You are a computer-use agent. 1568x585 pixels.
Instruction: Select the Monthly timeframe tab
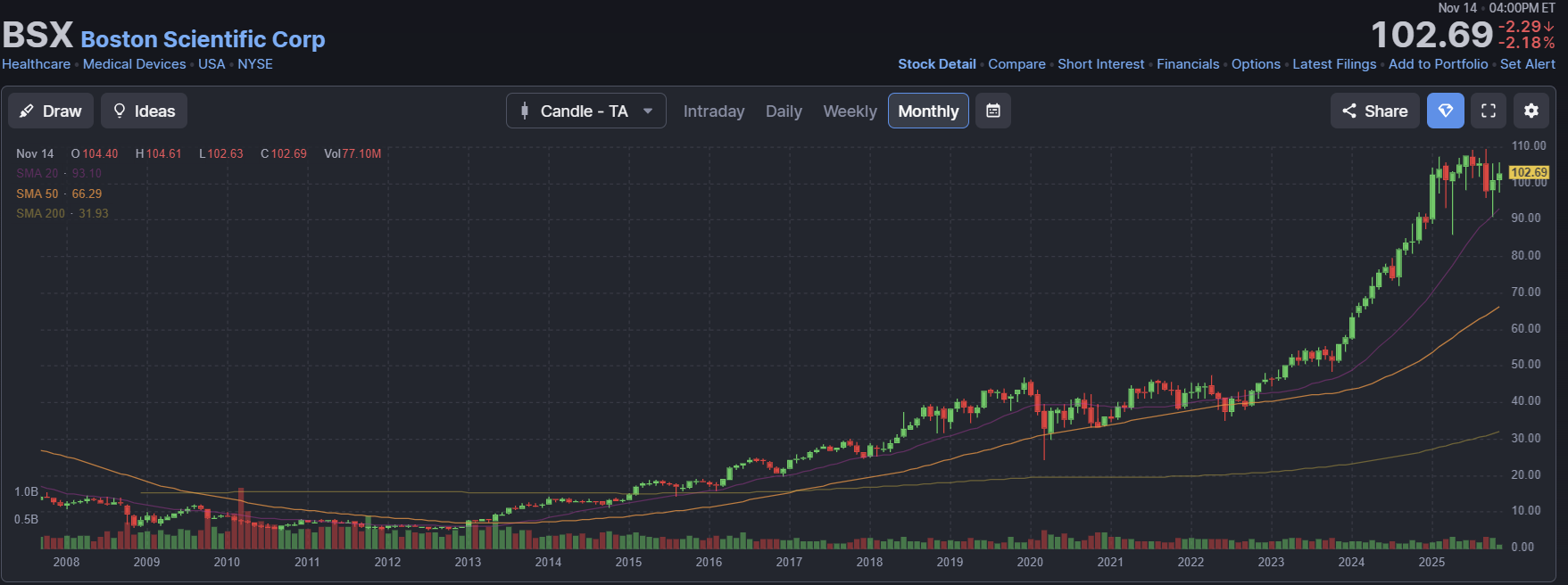[928, 111]
